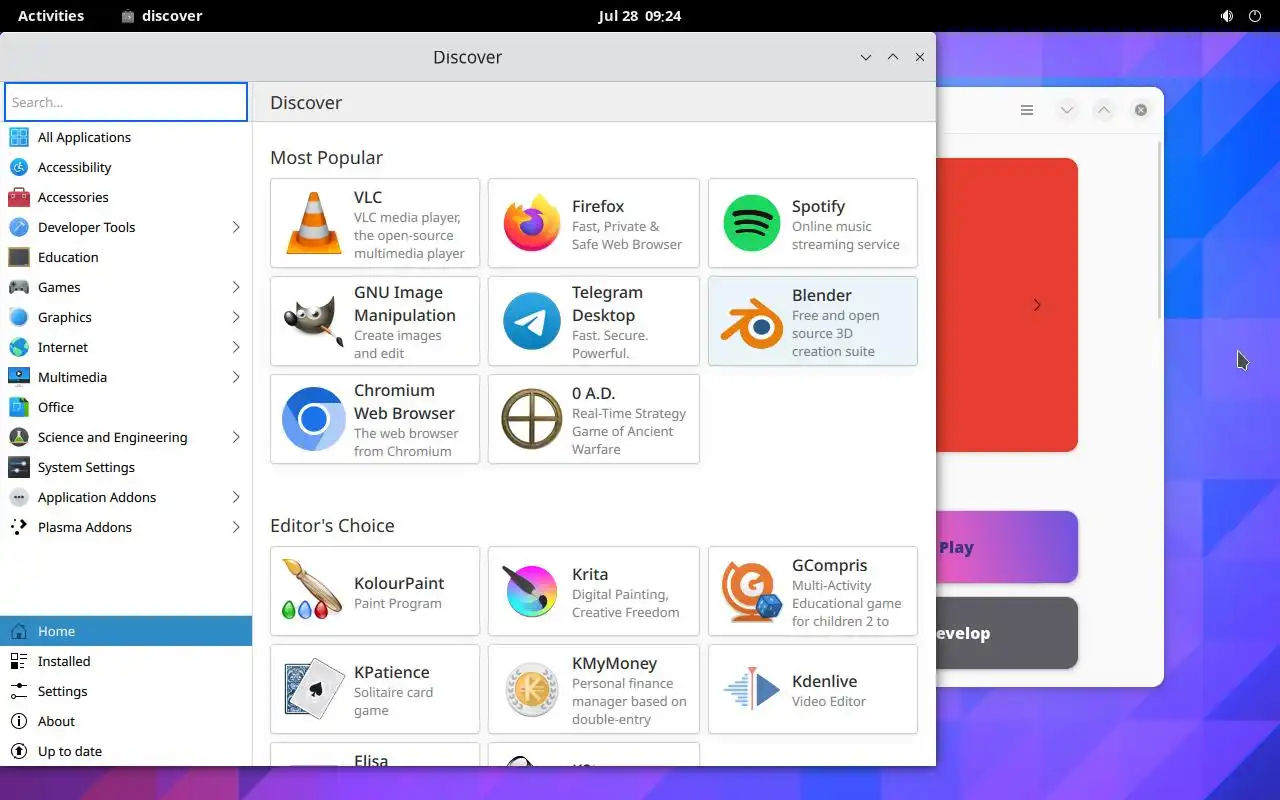This screenshot has width=1280, height=800.
Task: Click the background window scrollbar
Action: [1160, 230]
